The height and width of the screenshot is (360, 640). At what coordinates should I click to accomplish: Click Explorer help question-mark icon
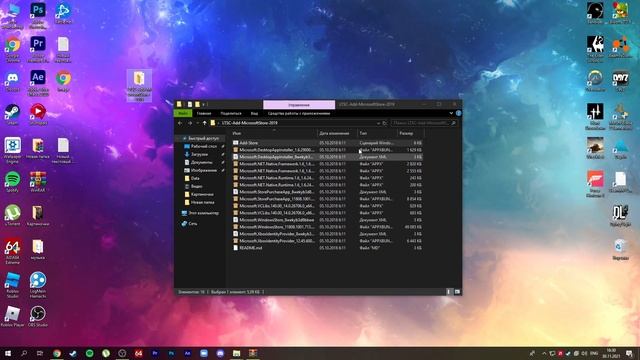pyautogui.click(x=458, y=113)
